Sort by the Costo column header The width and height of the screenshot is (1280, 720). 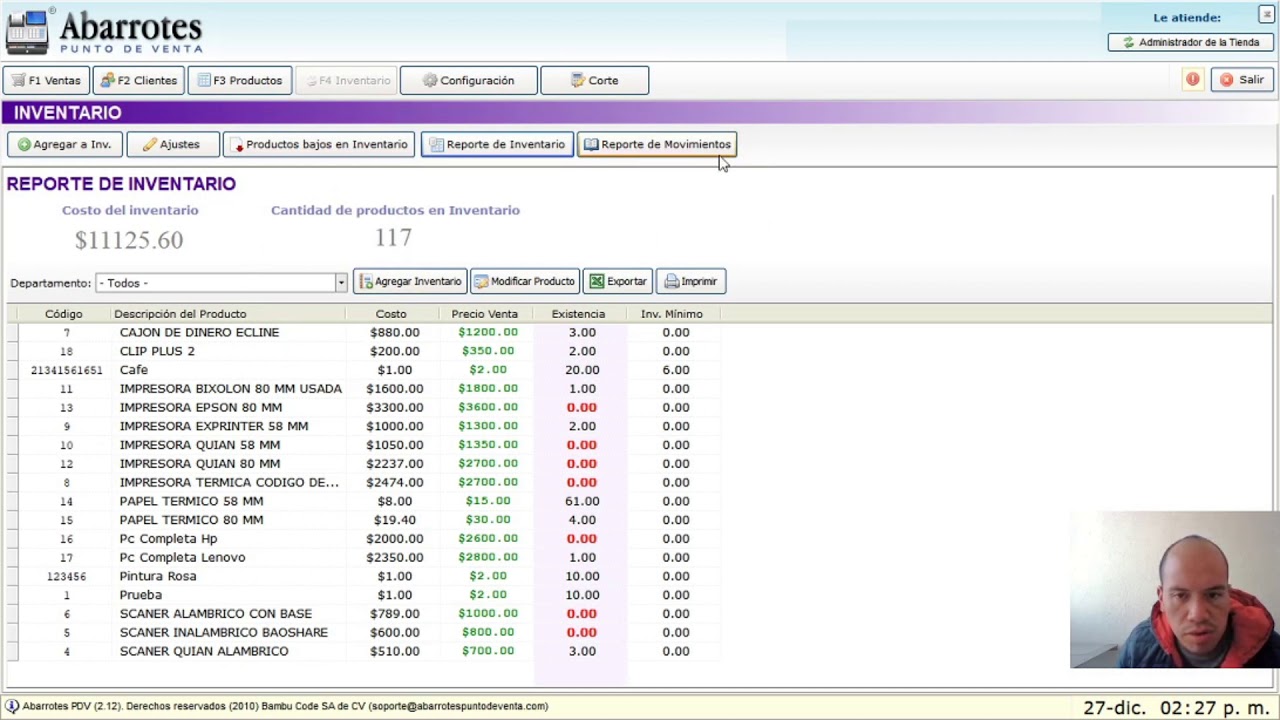click(391, 314)
